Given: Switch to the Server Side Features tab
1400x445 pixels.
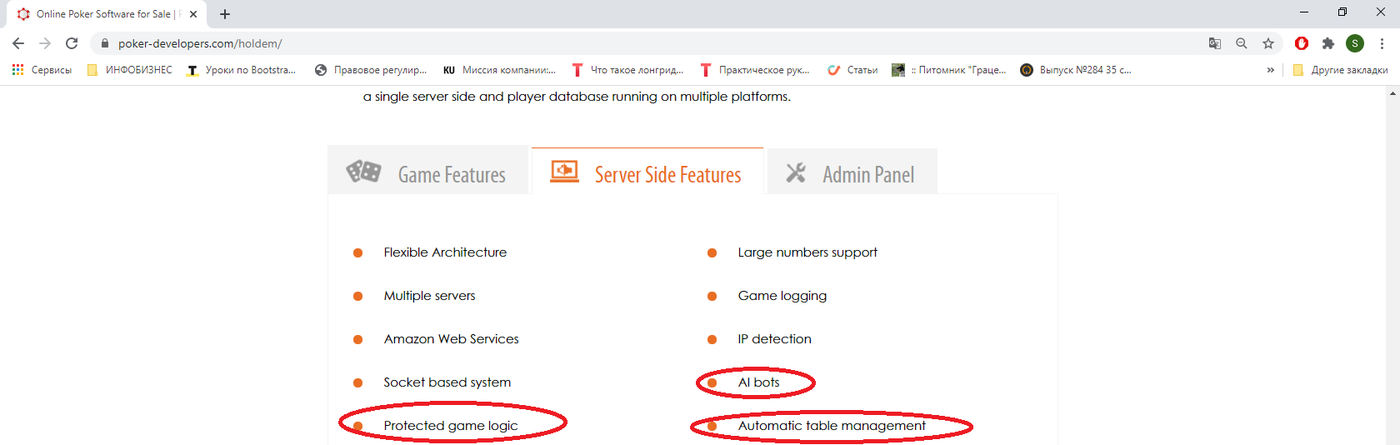Looking at the screenshot, I should (648, 172).
